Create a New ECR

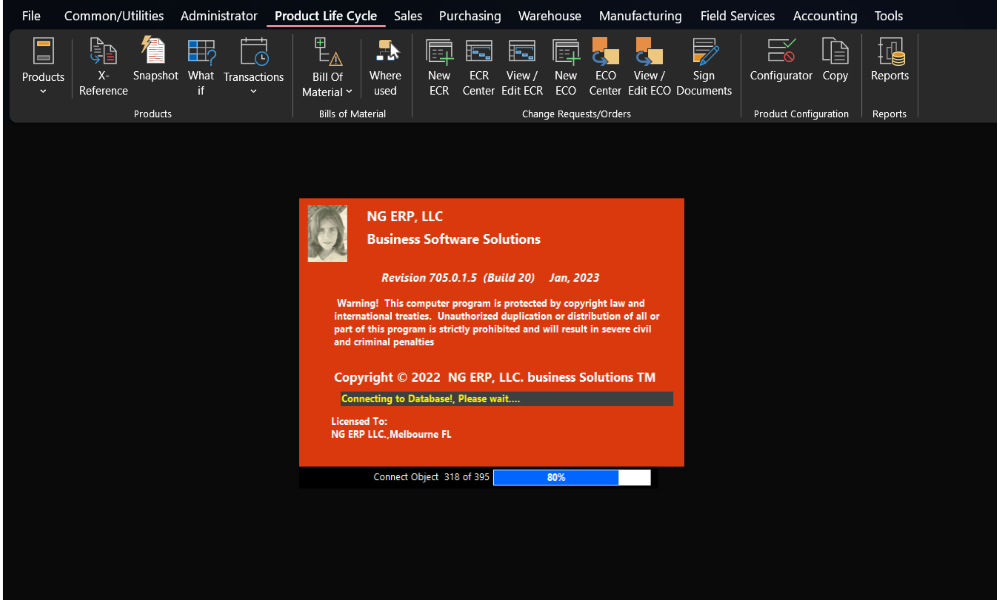tap(439, 67)
